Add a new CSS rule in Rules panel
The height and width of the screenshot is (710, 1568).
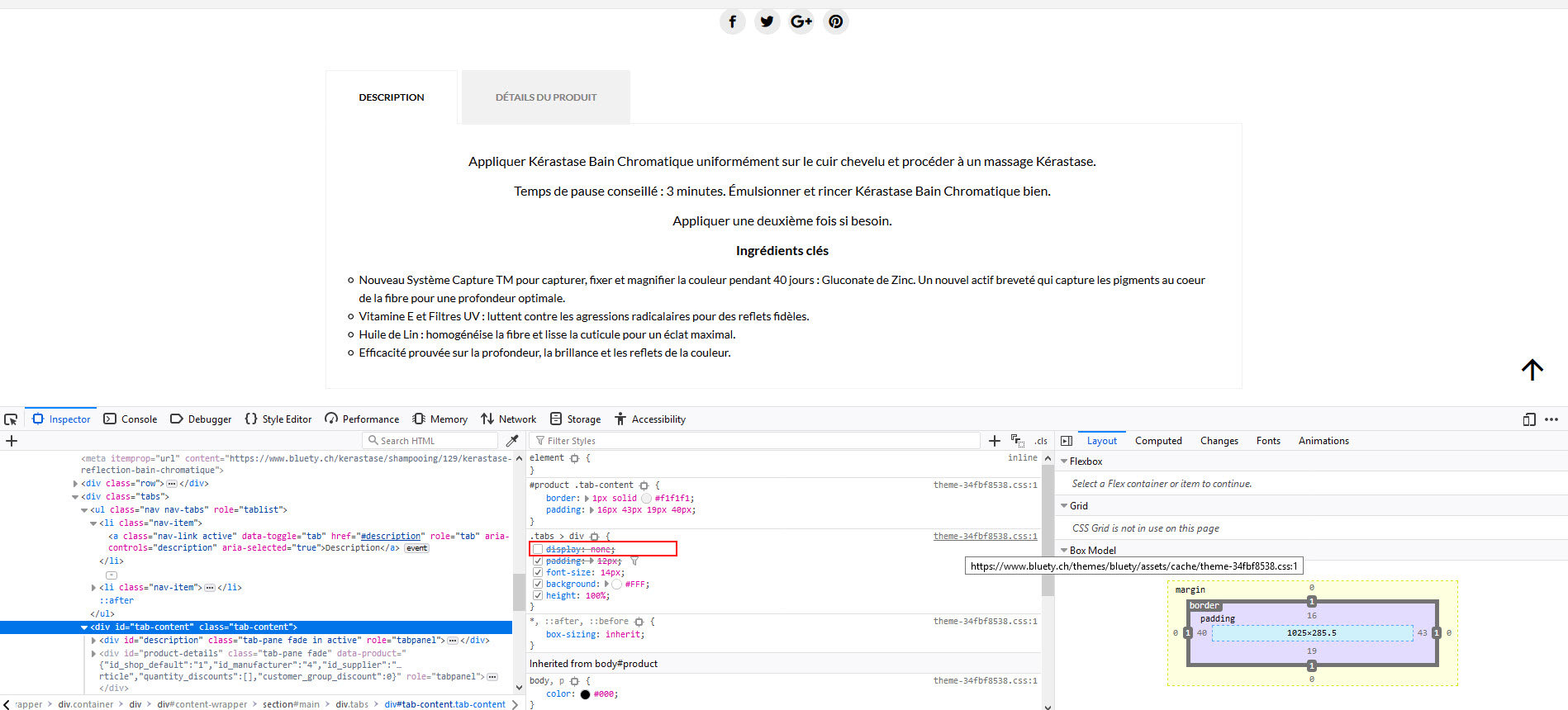tap(995, 441)
